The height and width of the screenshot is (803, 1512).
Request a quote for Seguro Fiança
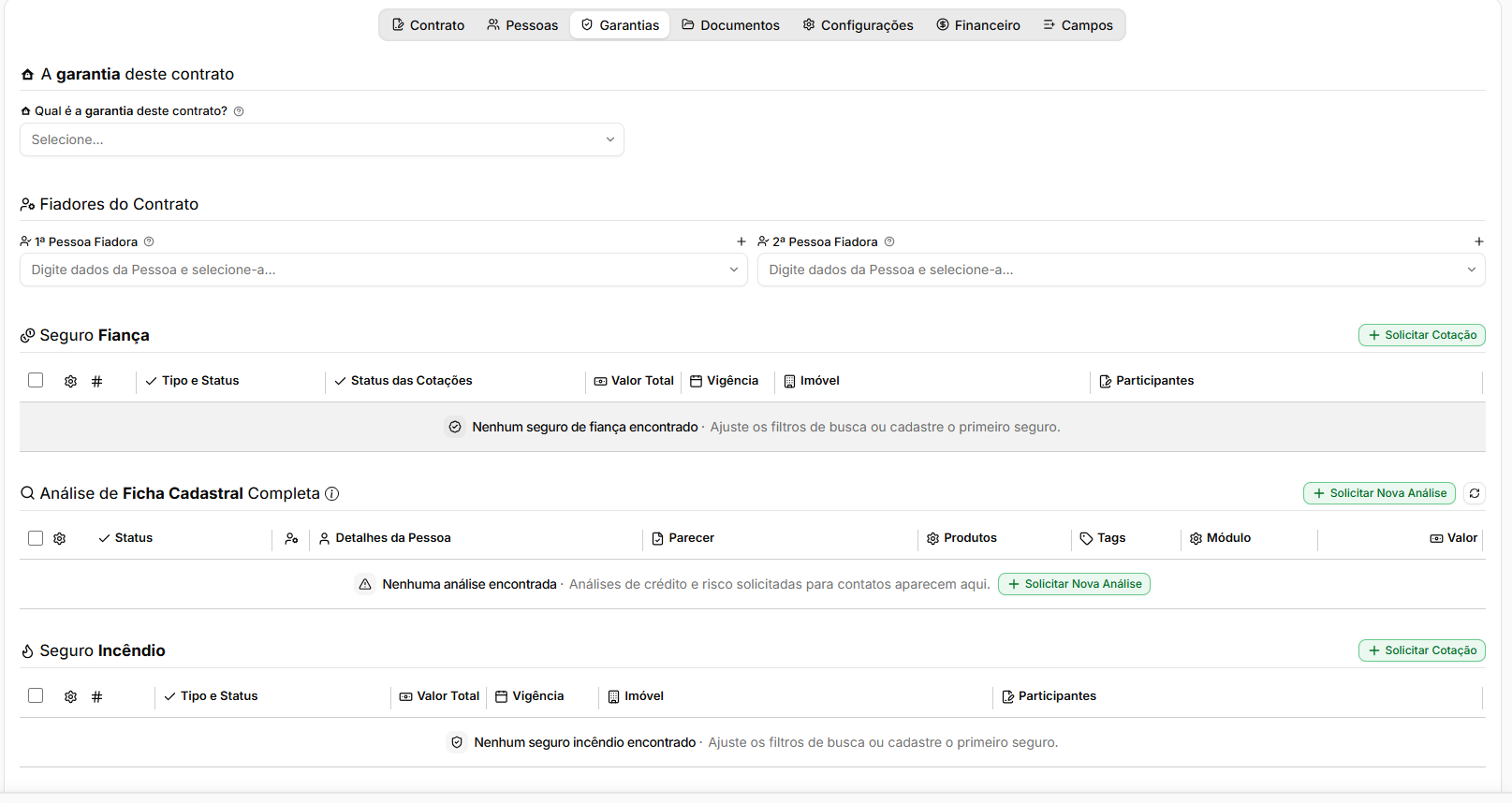(x=1422, y=335)
